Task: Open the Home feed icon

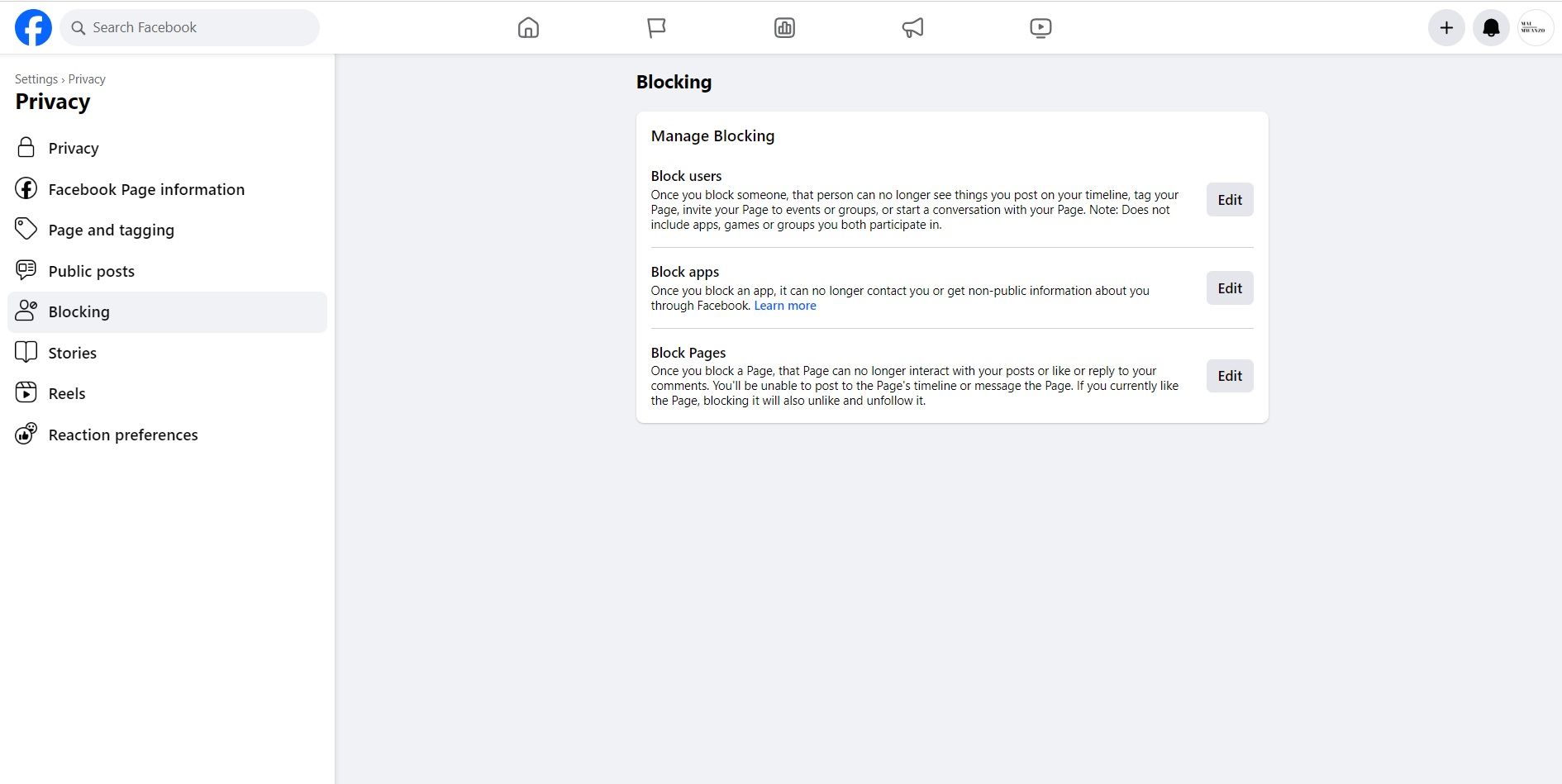Action: [527, 27]
